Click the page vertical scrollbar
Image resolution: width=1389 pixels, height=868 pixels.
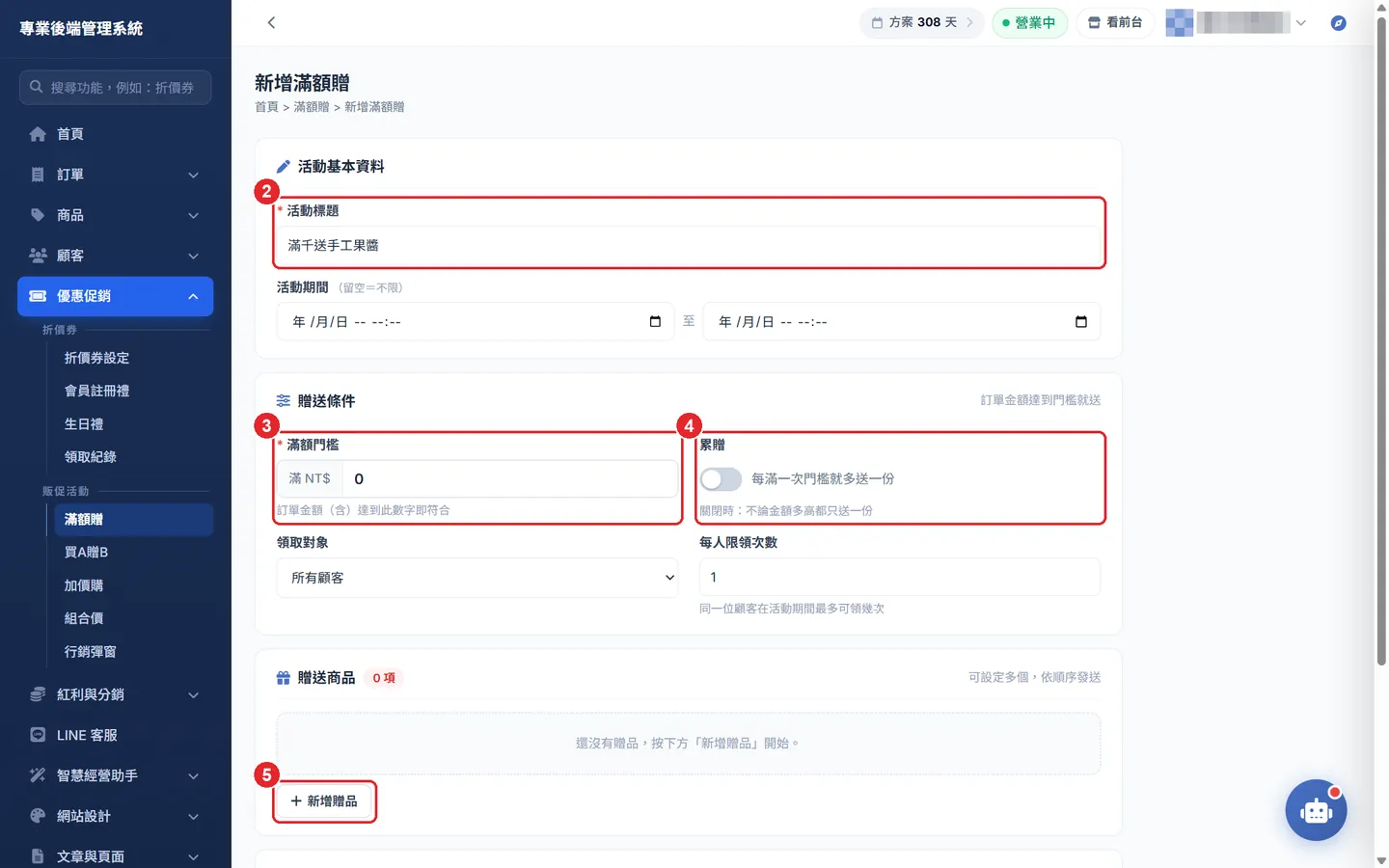[x=1381, y=342]
